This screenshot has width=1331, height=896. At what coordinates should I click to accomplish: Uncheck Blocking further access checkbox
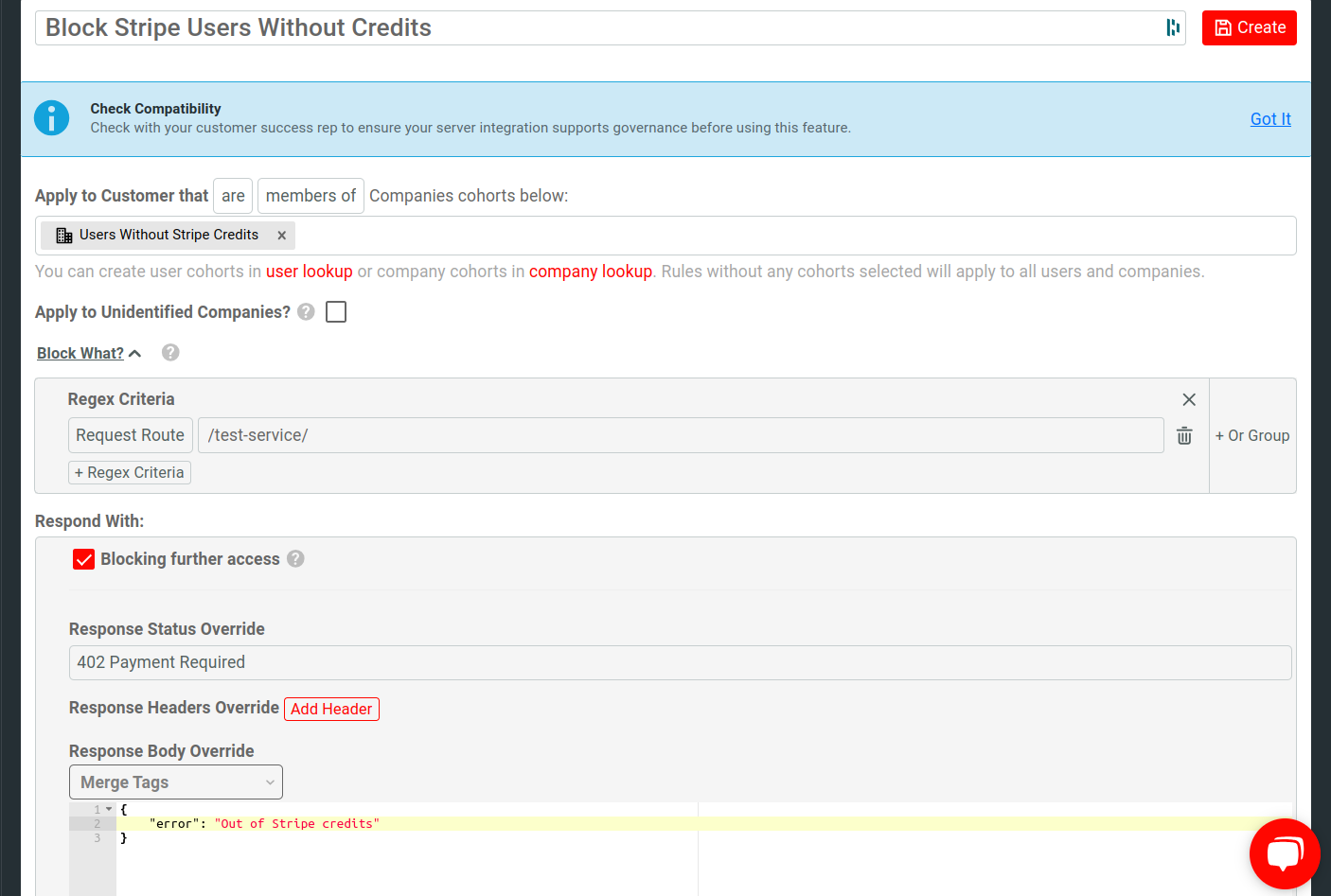tap(84, 559)
